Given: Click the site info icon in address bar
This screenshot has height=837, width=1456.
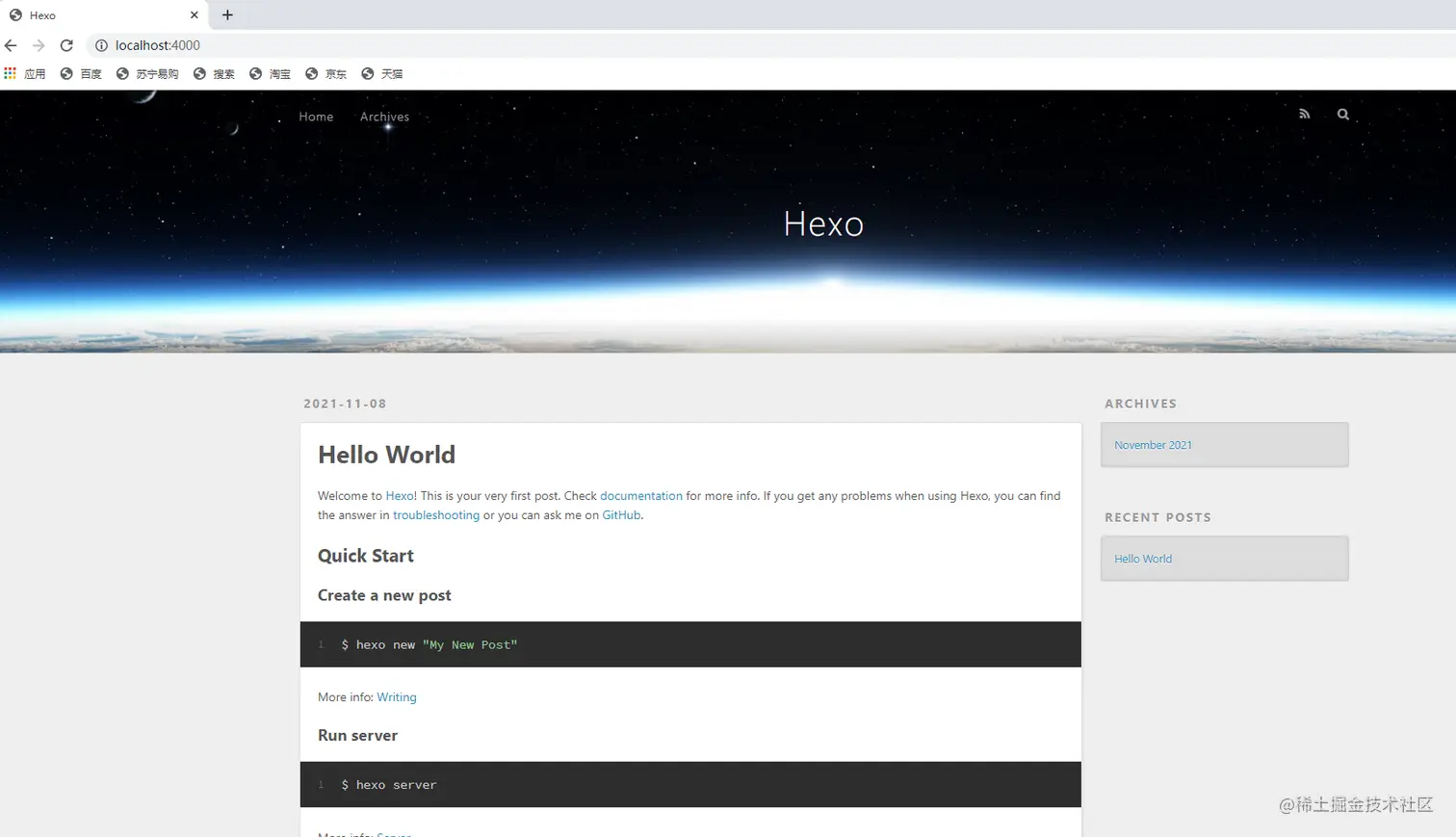Looking at the screenshot, I should [x=101, y=45].
